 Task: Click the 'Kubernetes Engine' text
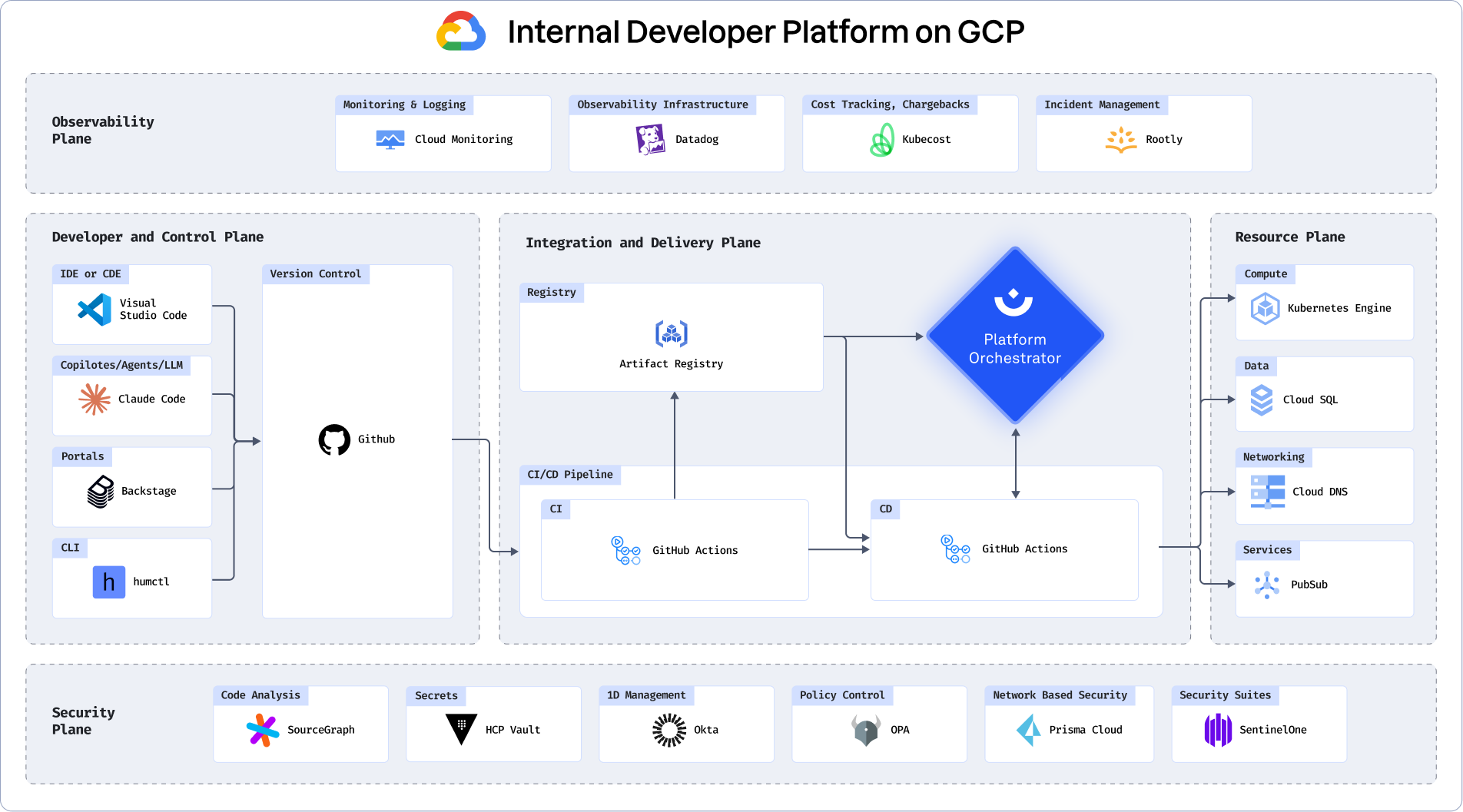pos(1339,309)
